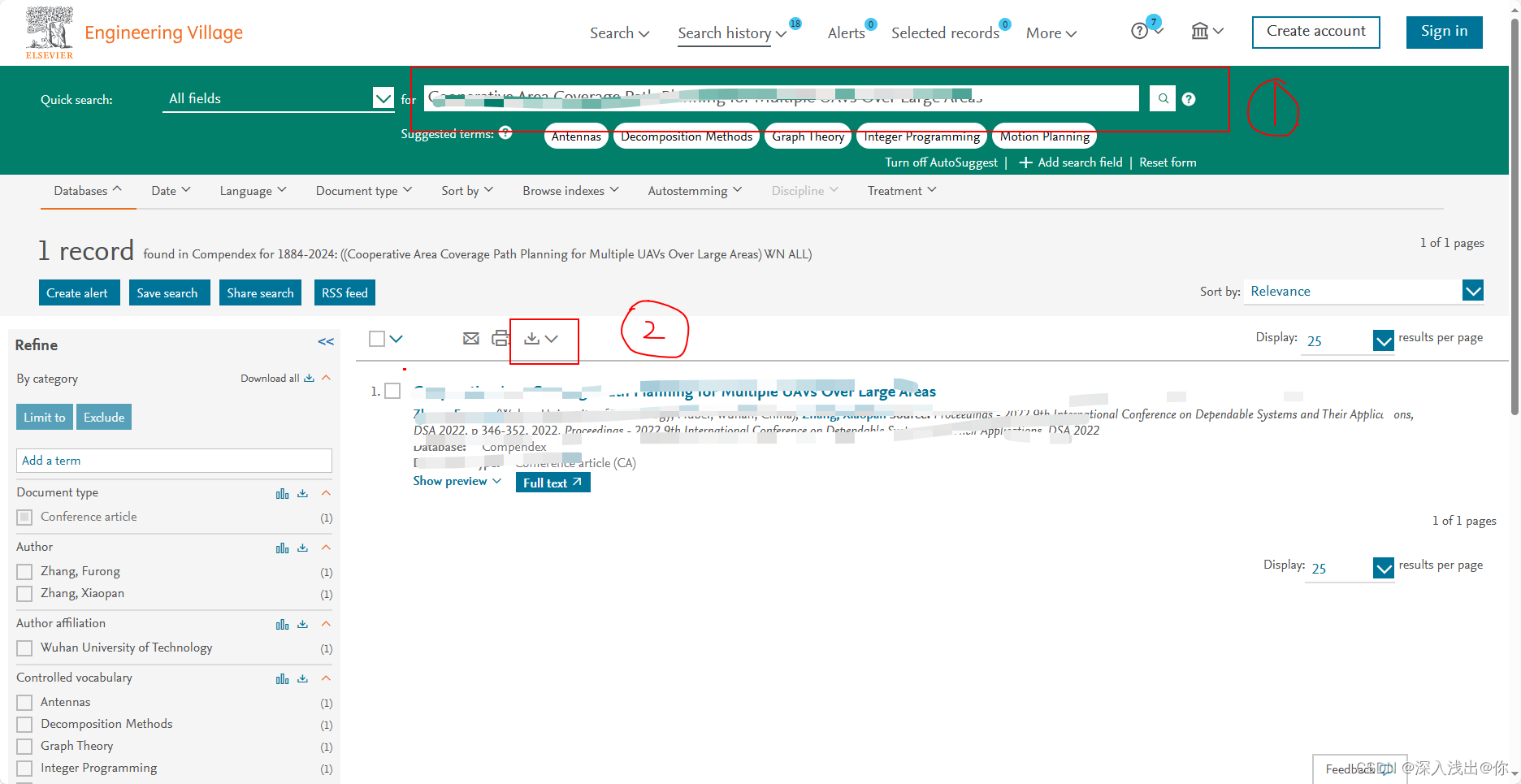The height and width of the screenshot is (784, 1521).
Task: Click the Create alert button
Action: (80, 292)
